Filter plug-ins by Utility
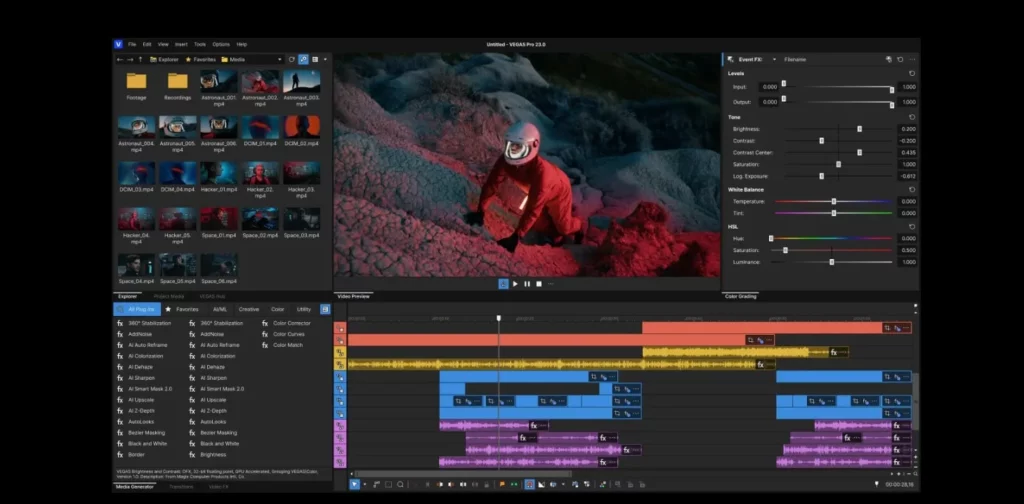This screenshot has height=504, width=1024. (x=304, y=309)
